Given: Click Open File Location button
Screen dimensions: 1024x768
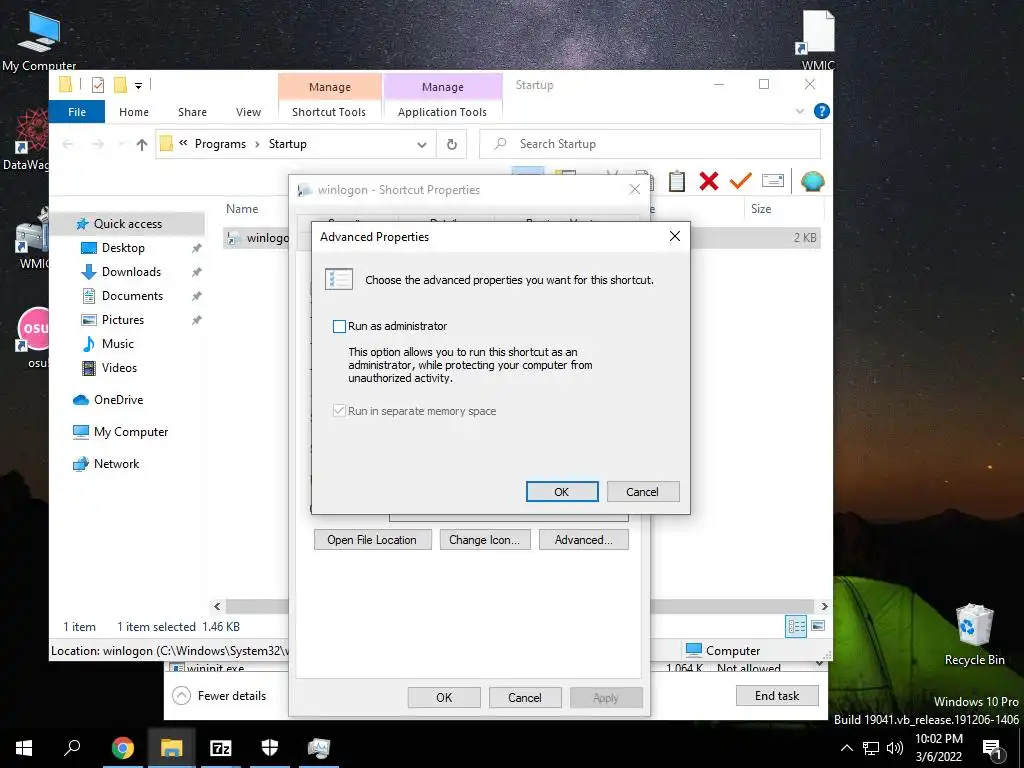Looking at the screenshot, I should pyautogui.click(x=372, y=540).
